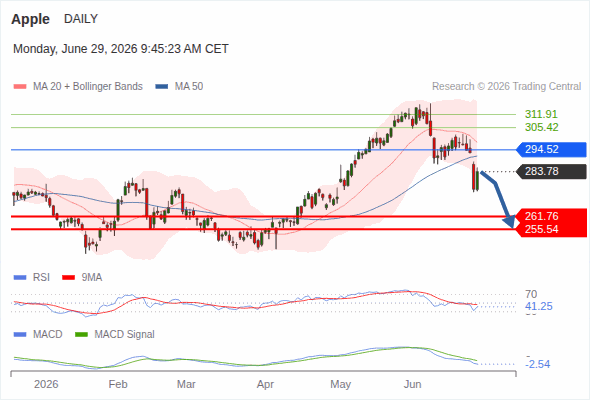
Task: Click the RSI 70 level label
Action: [531, 294]
